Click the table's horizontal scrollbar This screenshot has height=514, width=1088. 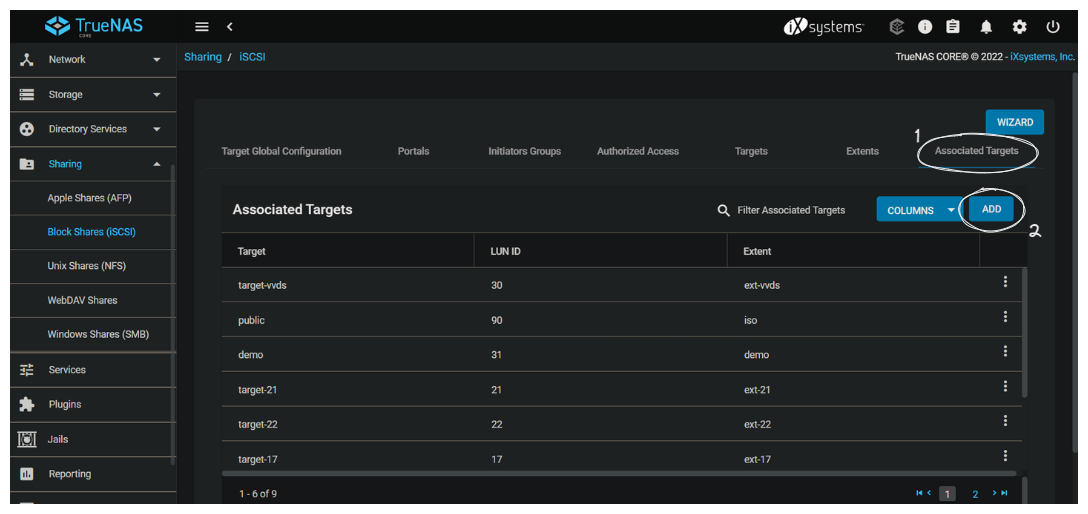619,474
